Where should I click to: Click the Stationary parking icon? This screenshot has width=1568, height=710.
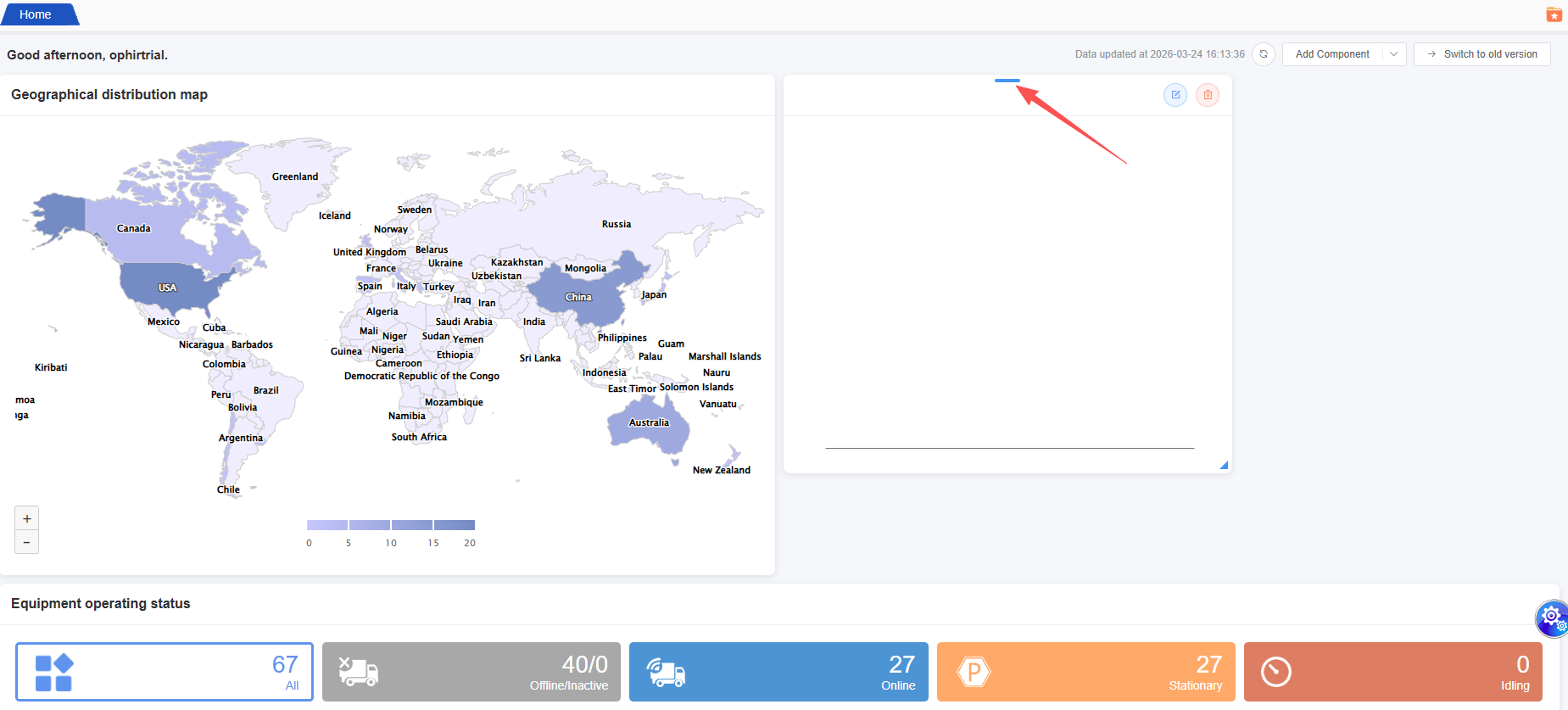click(x=974, y=672)
